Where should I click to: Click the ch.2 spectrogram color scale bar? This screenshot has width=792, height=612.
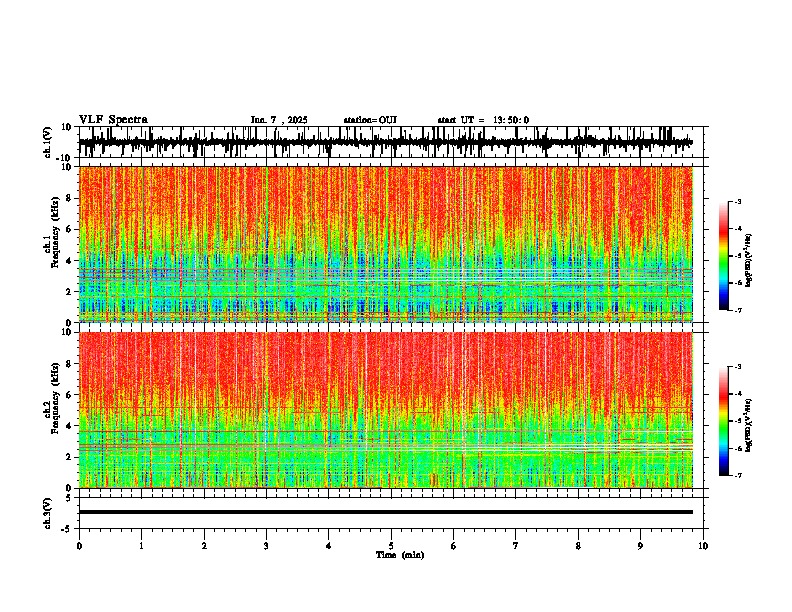(723, 421)
